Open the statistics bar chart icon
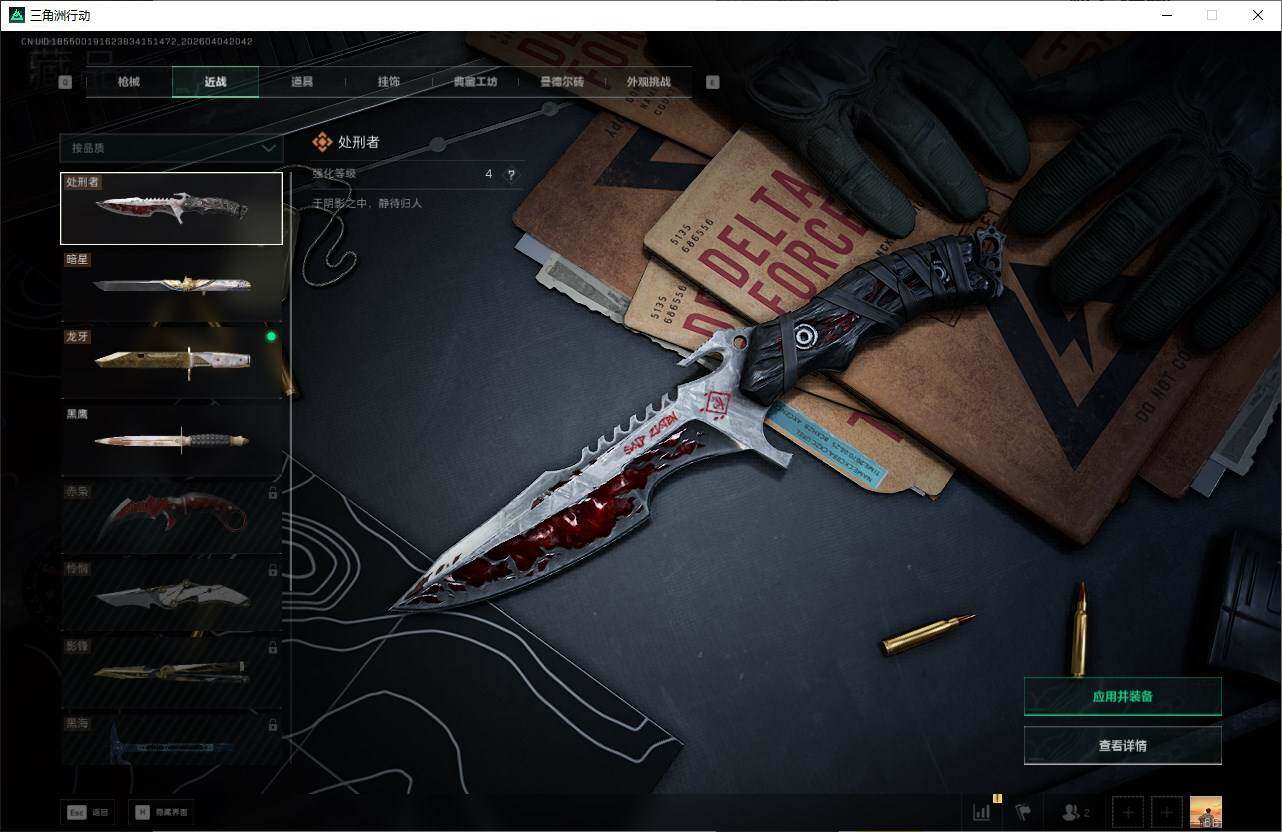This screenshot has width=1282, height=832. tap(982, 812)
